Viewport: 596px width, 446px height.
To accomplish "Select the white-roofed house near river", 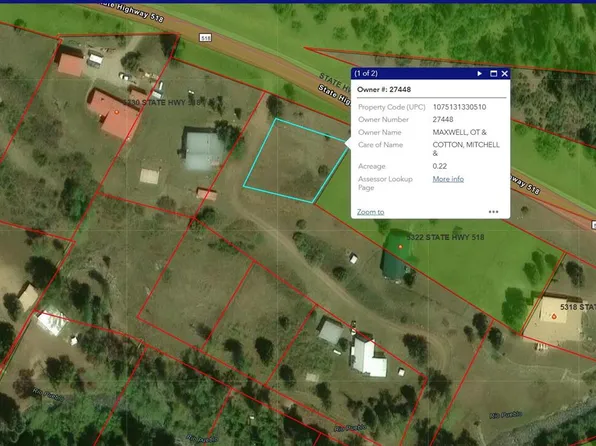I will tap(368, 357).
